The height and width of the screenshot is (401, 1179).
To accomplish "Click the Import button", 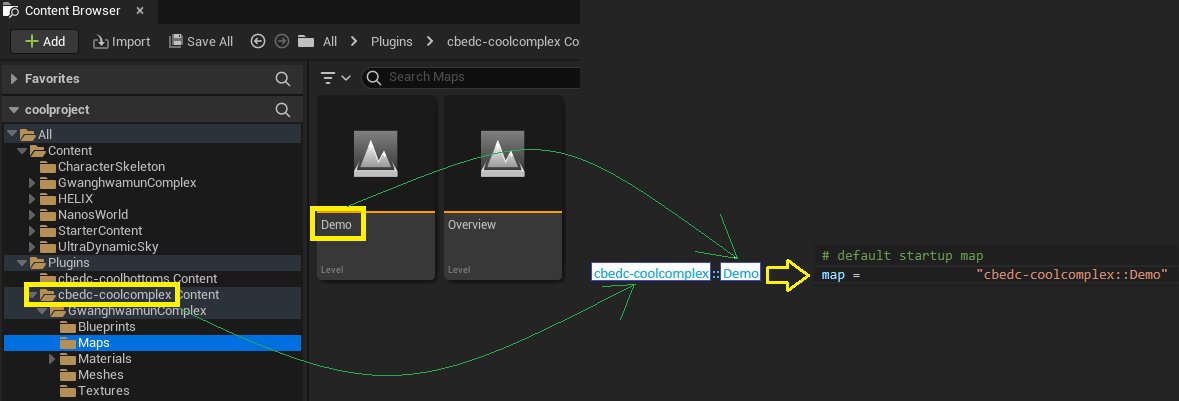I will 121,41.
